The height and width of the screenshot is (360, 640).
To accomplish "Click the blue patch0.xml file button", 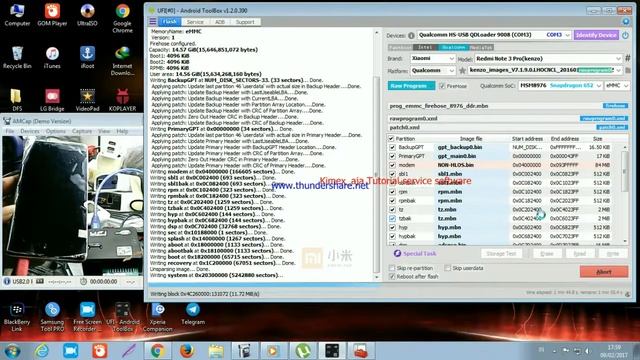I will pos(612,127).
